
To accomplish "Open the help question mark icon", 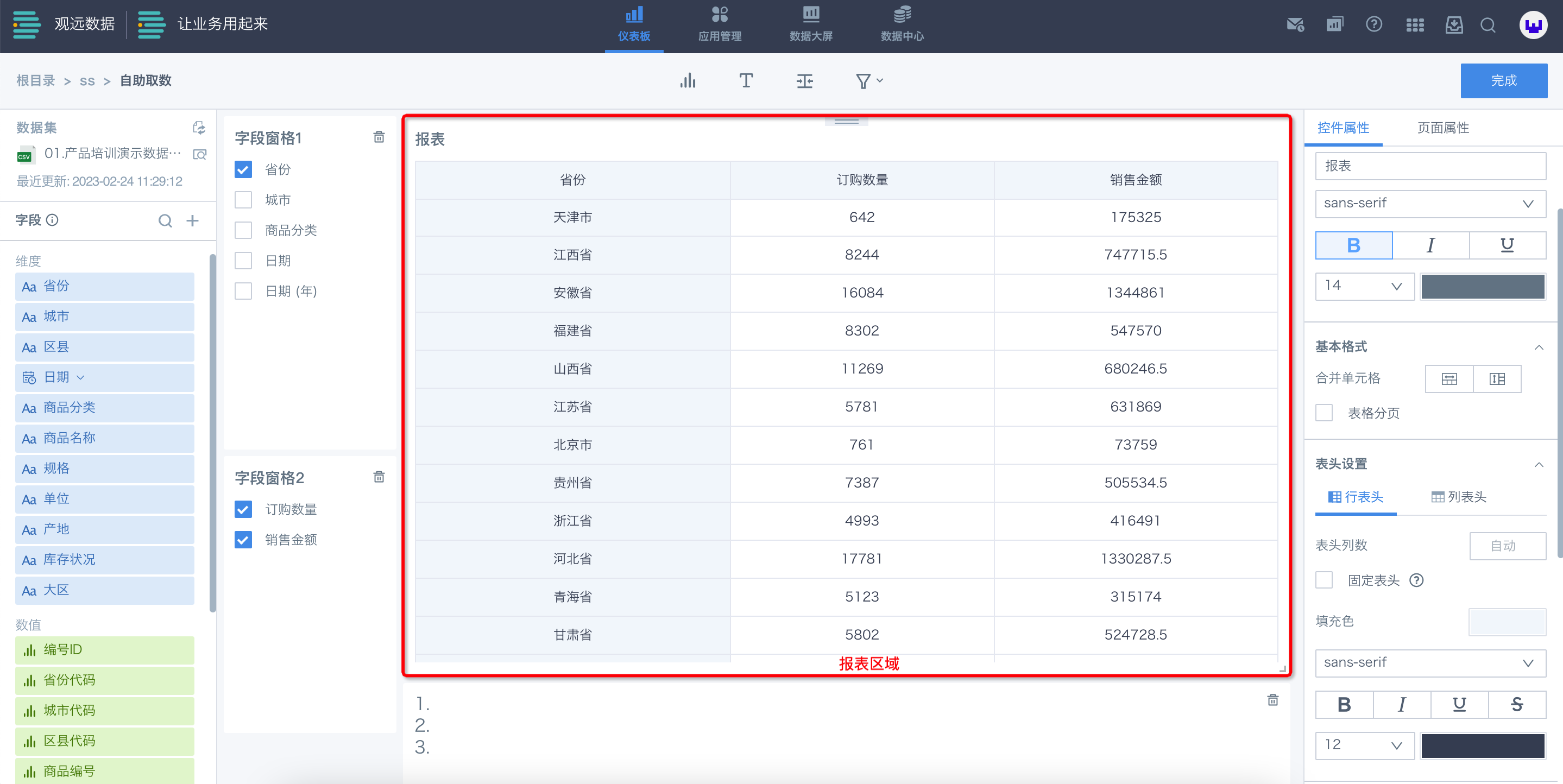I will click(1373, 24).
